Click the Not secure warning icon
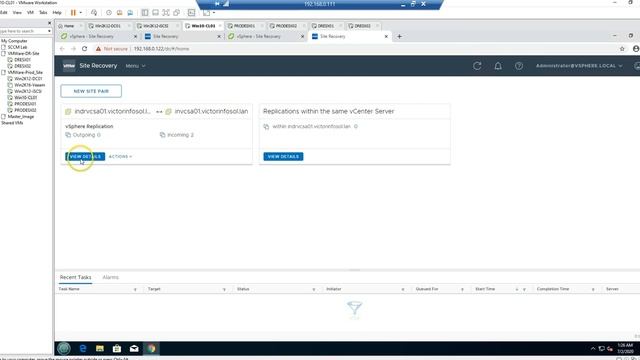The image size is (640, 360). coord(98,49)
